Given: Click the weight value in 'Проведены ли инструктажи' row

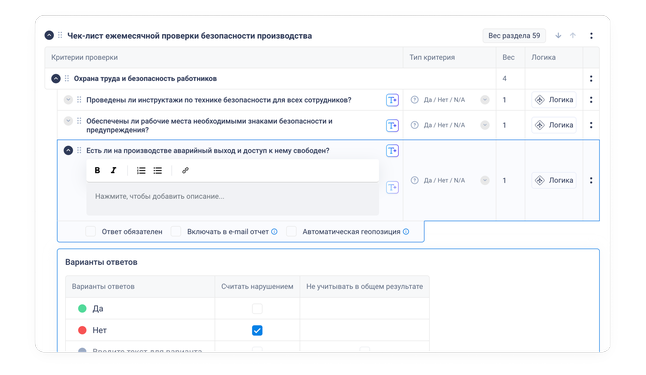Looking at the screenshot, I should pos(504,100).
